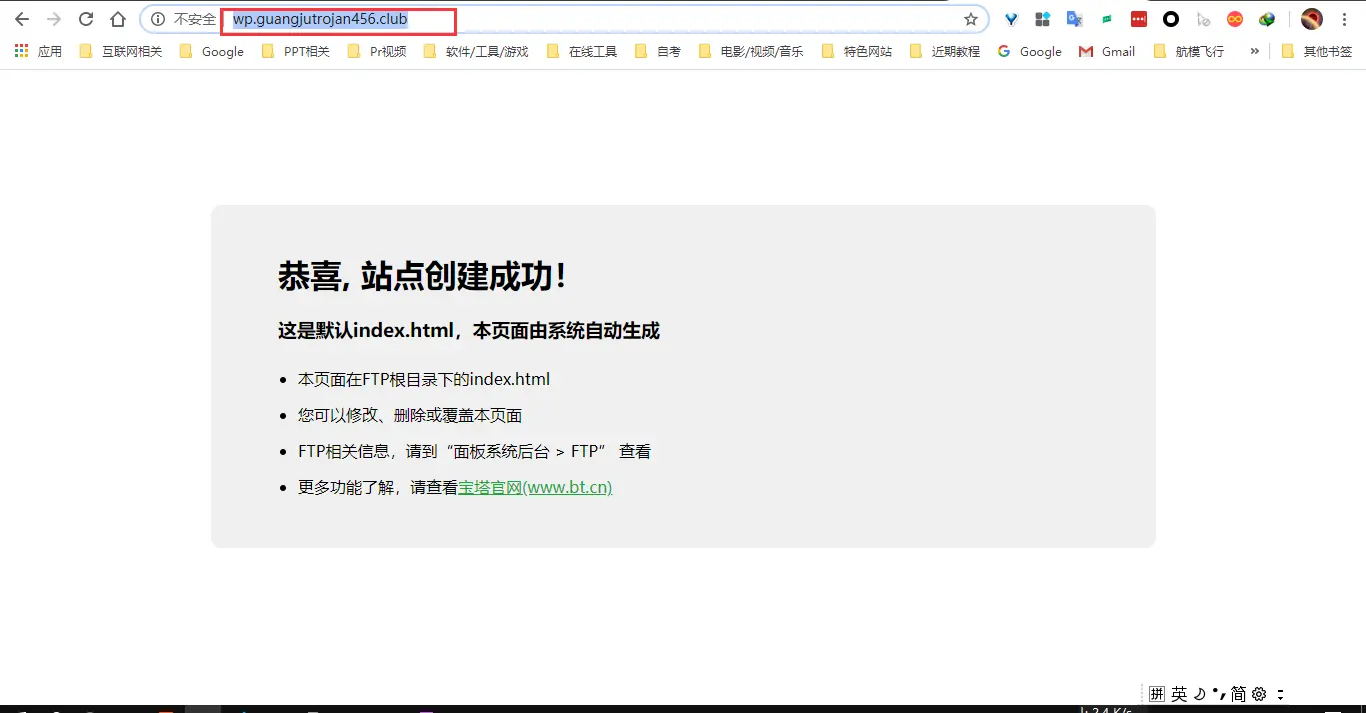This screenshot has height=713, width=1366.
Task: Click the LastPass extension icon
Action: 1138,18
